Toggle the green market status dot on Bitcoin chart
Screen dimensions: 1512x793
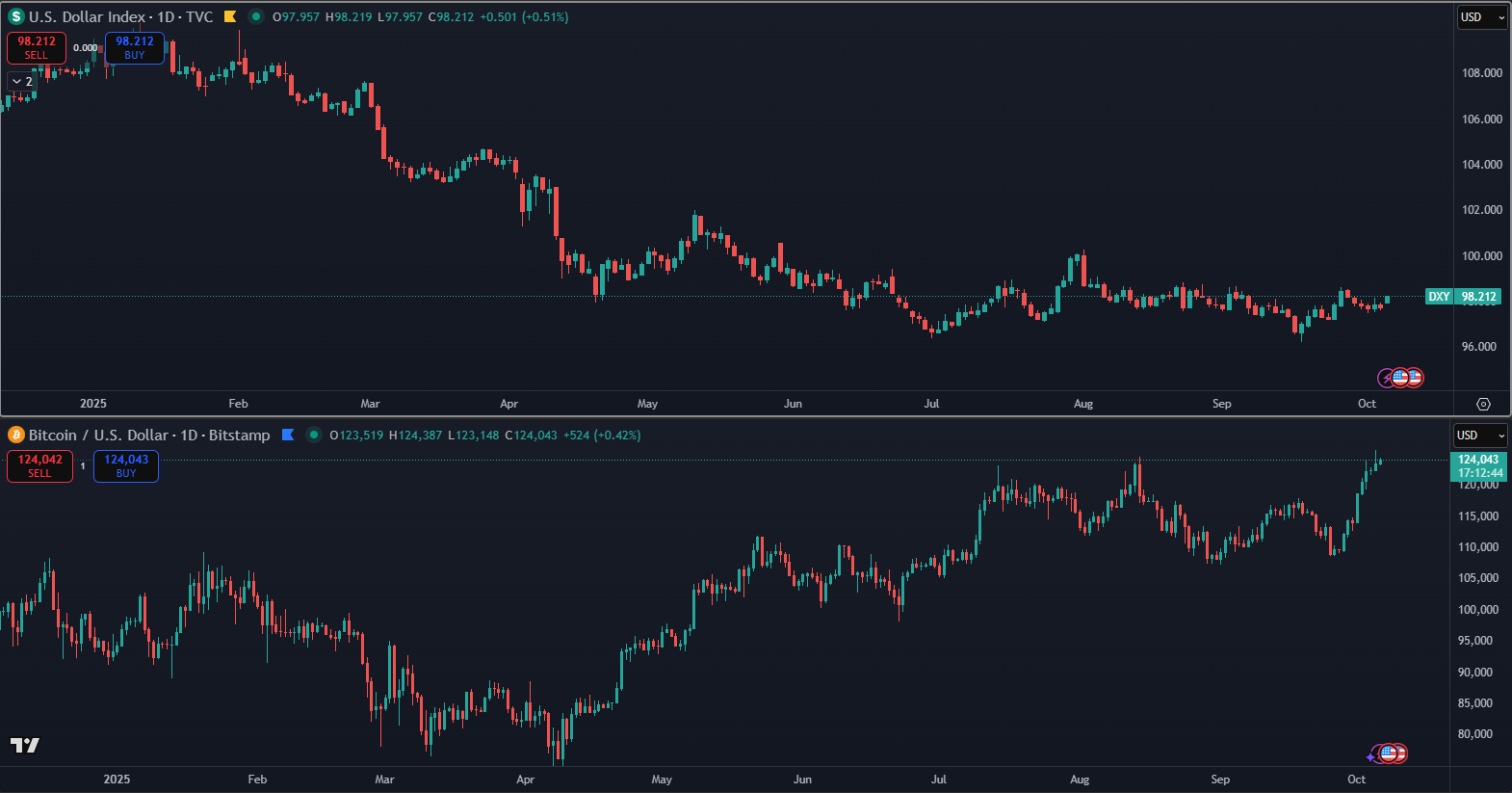(313, 436)
